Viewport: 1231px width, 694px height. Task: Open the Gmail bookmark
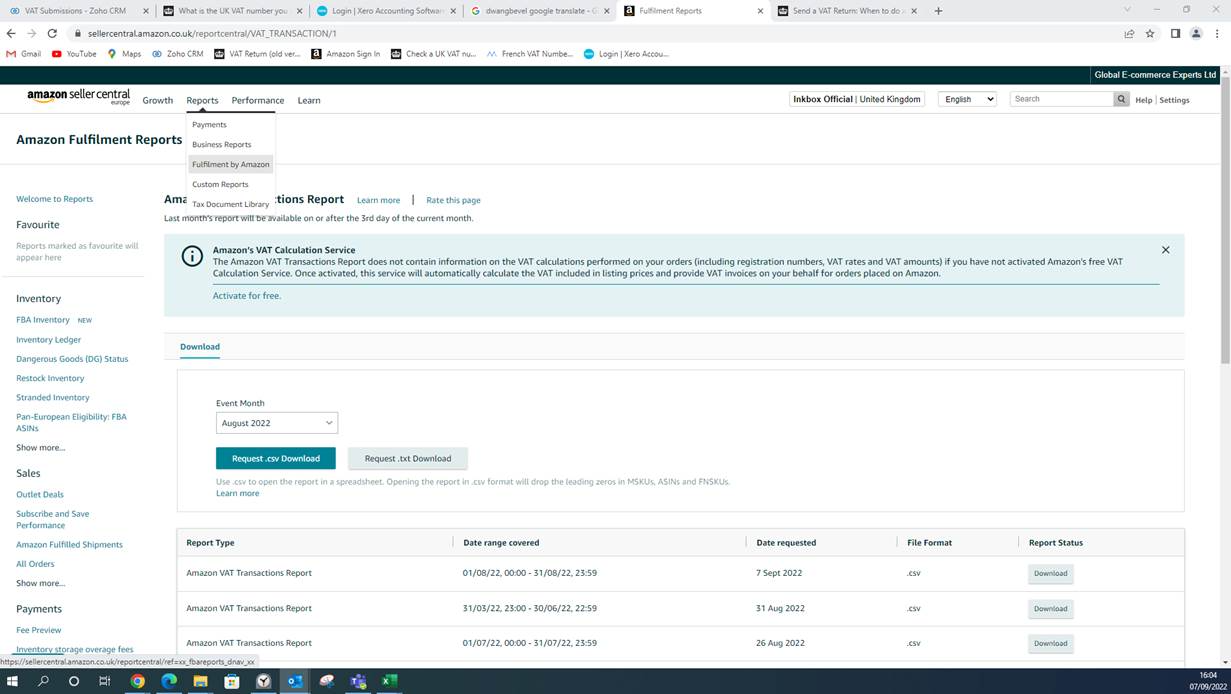coord(24,54)
